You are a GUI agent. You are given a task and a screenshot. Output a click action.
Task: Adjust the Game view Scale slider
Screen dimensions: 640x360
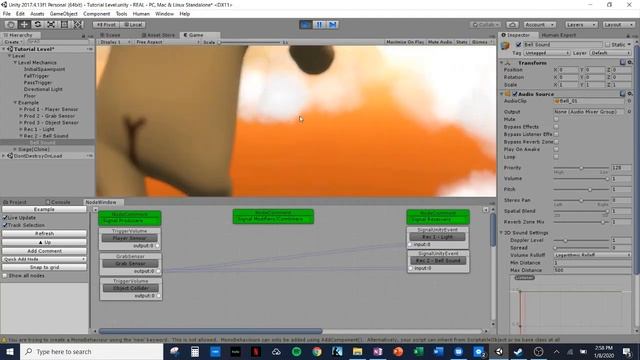250,42
